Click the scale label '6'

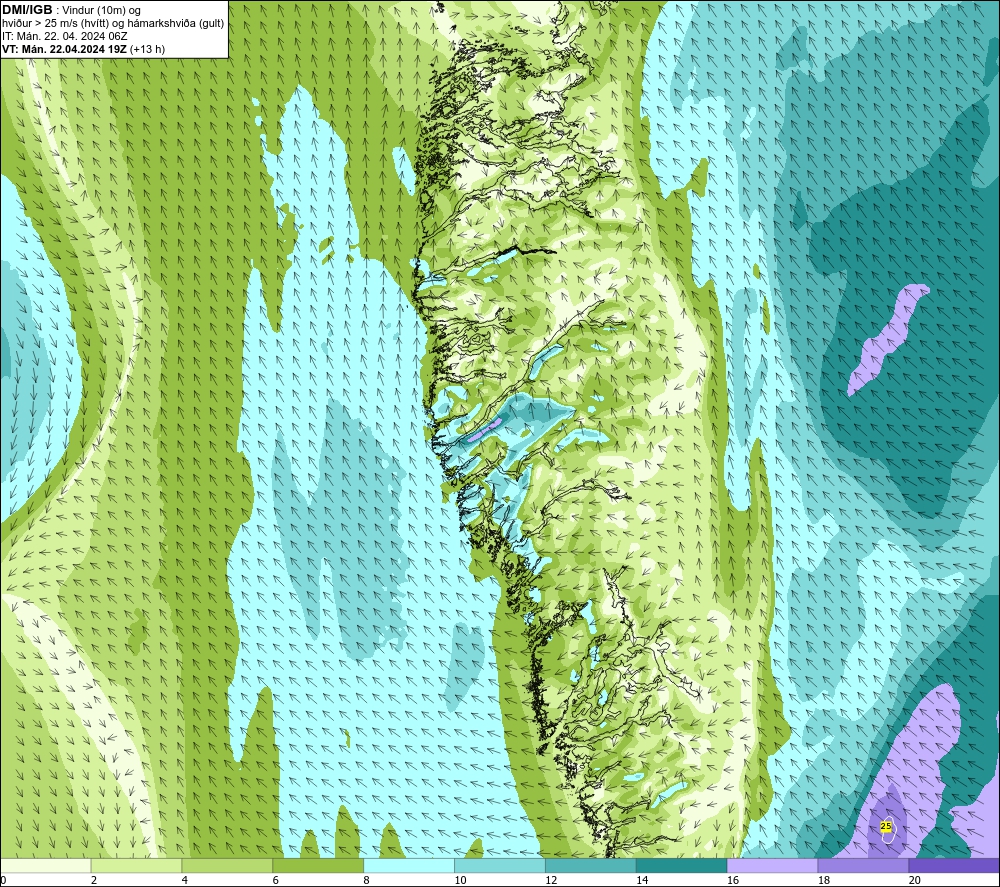[276, 881]
